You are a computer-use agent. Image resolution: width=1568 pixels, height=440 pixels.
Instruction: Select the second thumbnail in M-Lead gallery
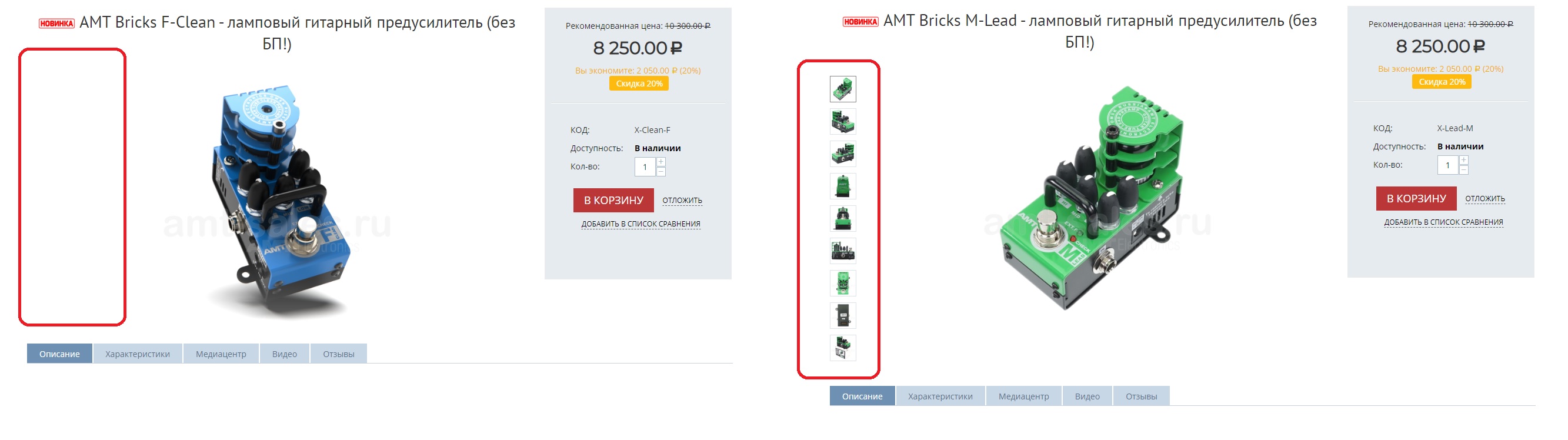click(x=842, y=121)
